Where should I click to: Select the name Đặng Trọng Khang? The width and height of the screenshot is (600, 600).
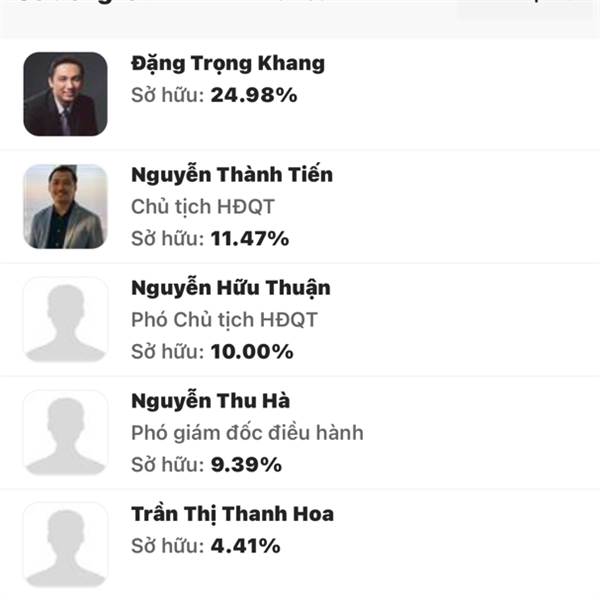click(228, 64)
